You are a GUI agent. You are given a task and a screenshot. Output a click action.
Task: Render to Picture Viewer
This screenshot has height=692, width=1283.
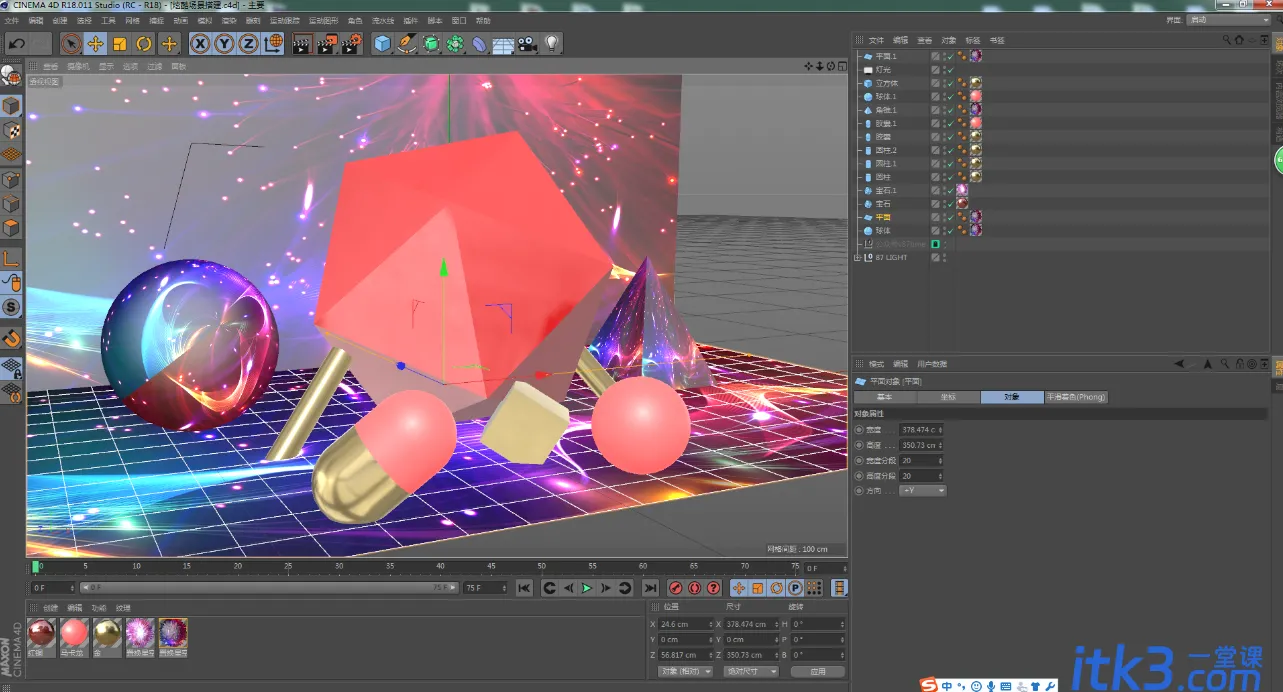tap(327, 43)
